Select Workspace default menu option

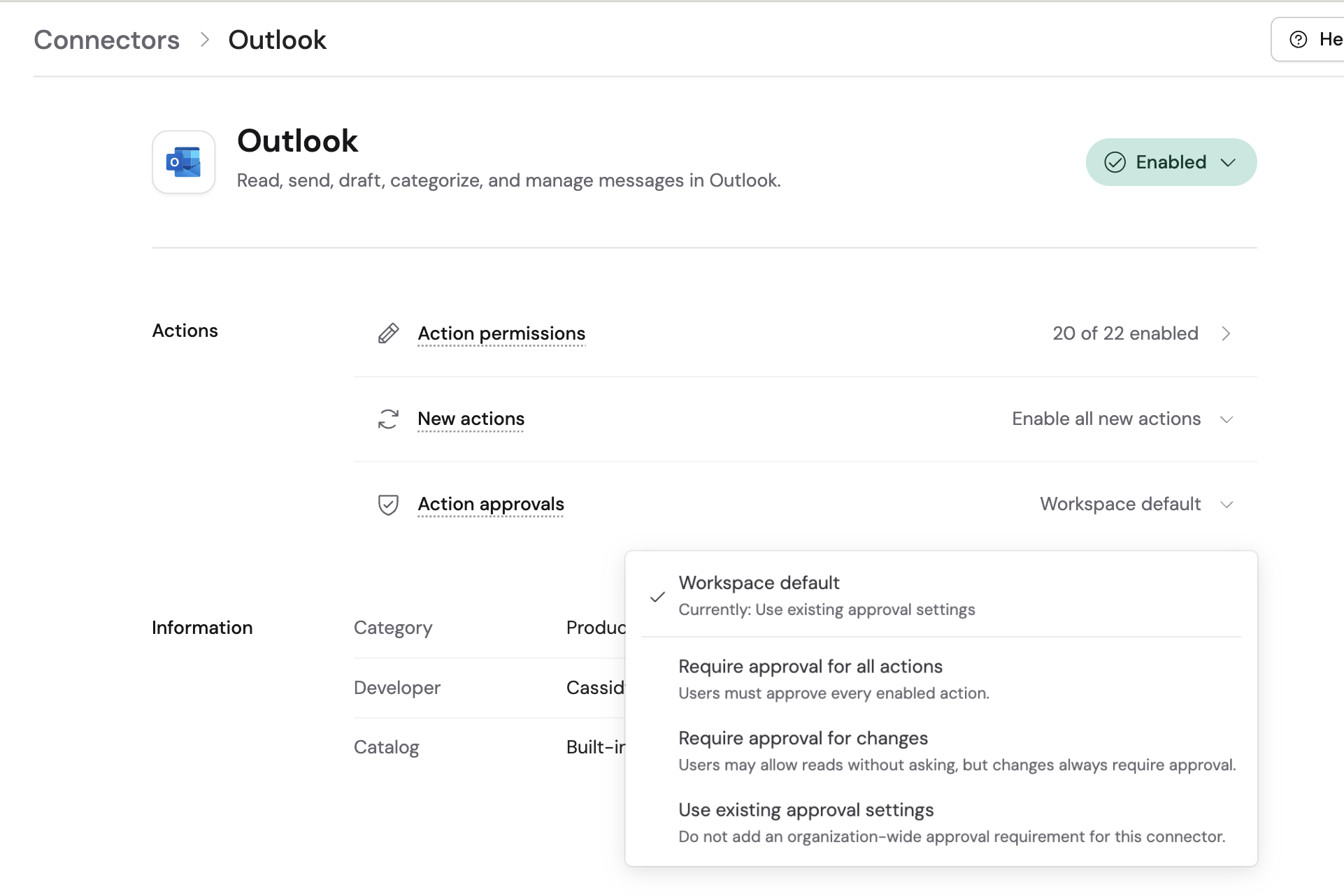pos(941,595)
